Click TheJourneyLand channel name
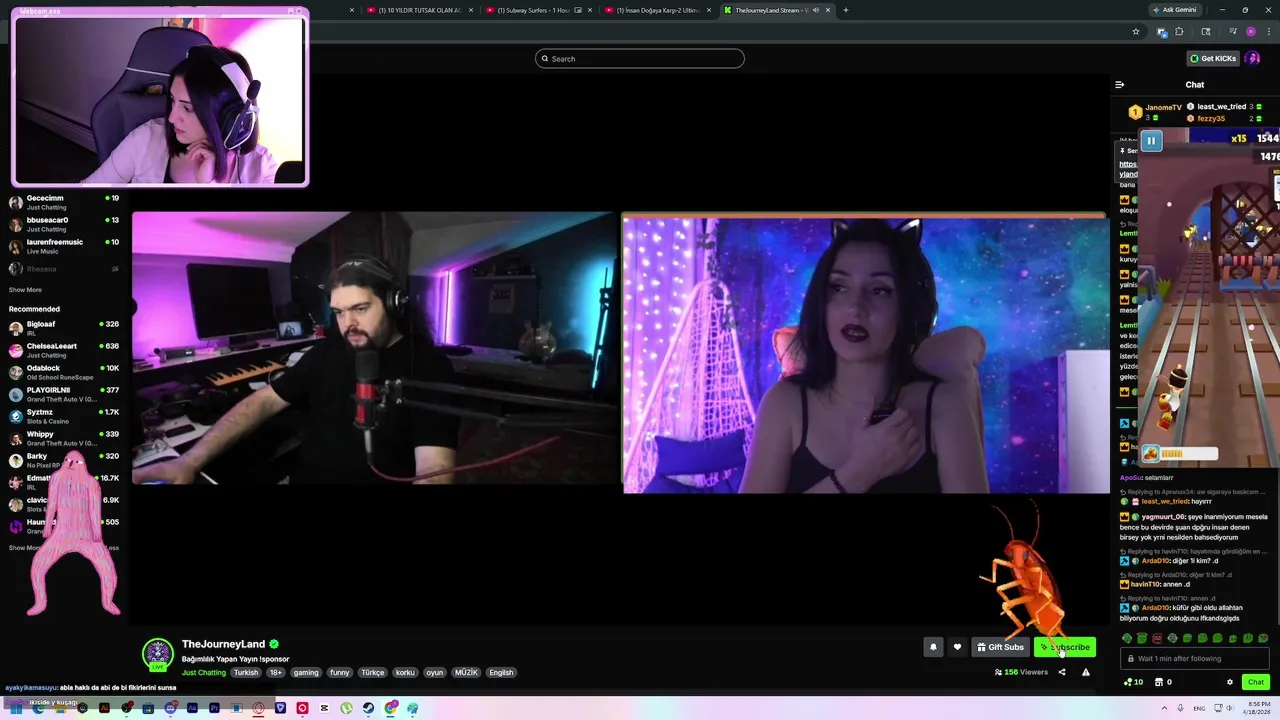The height and width of the screenshot is (720, 1280). coord(223,644)
